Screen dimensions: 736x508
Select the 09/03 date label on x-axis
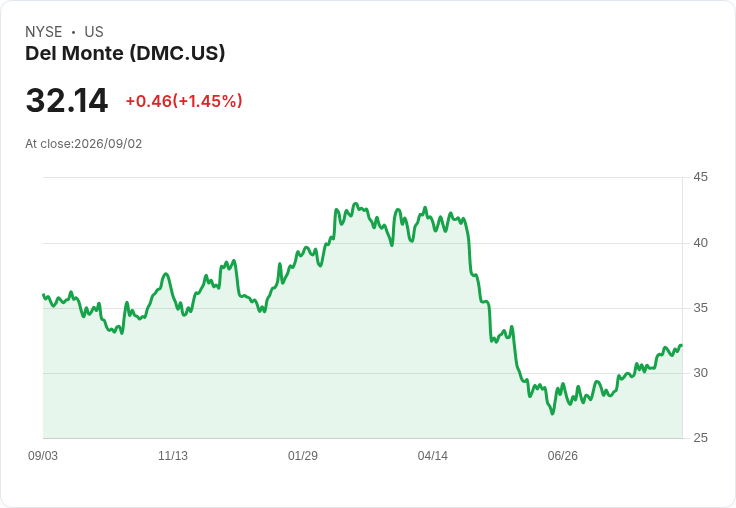click(x=43, y=455)
